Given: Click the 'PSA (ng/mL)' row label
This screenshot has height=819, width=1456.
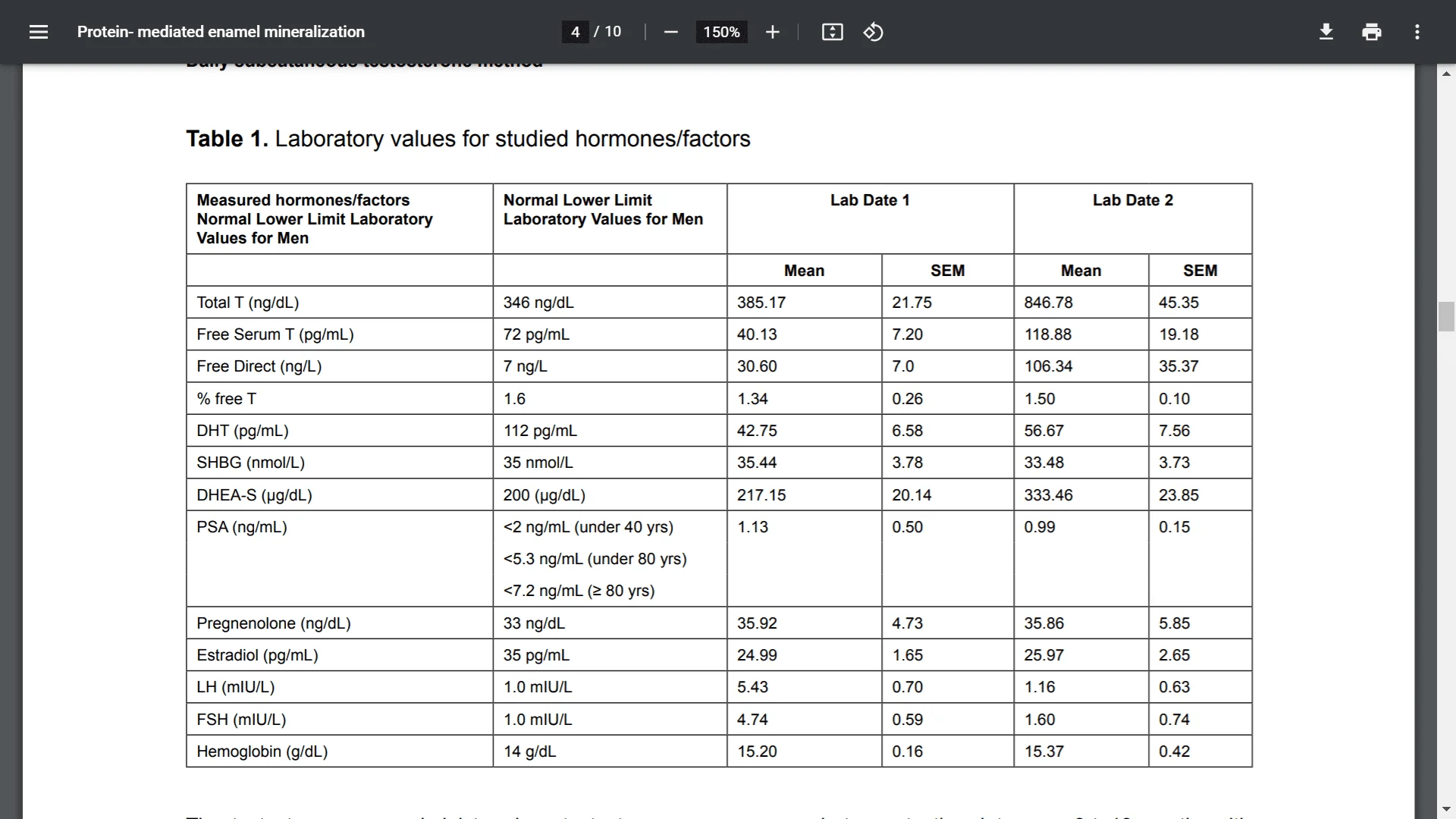Looking at the screenshot, I should (x=242, y=527).
